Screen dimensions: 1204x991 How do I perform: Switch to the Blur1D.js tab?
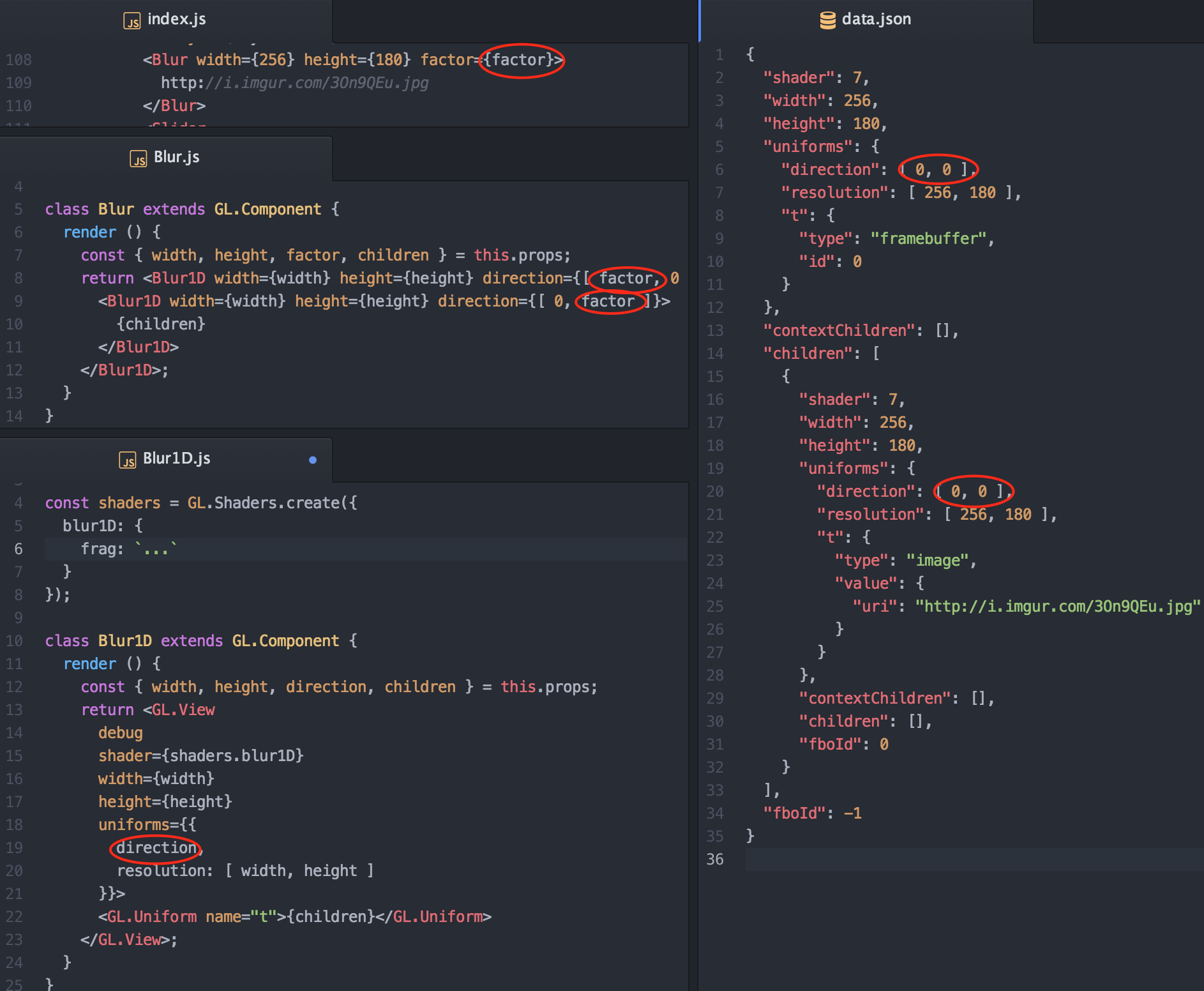[165, 459]
